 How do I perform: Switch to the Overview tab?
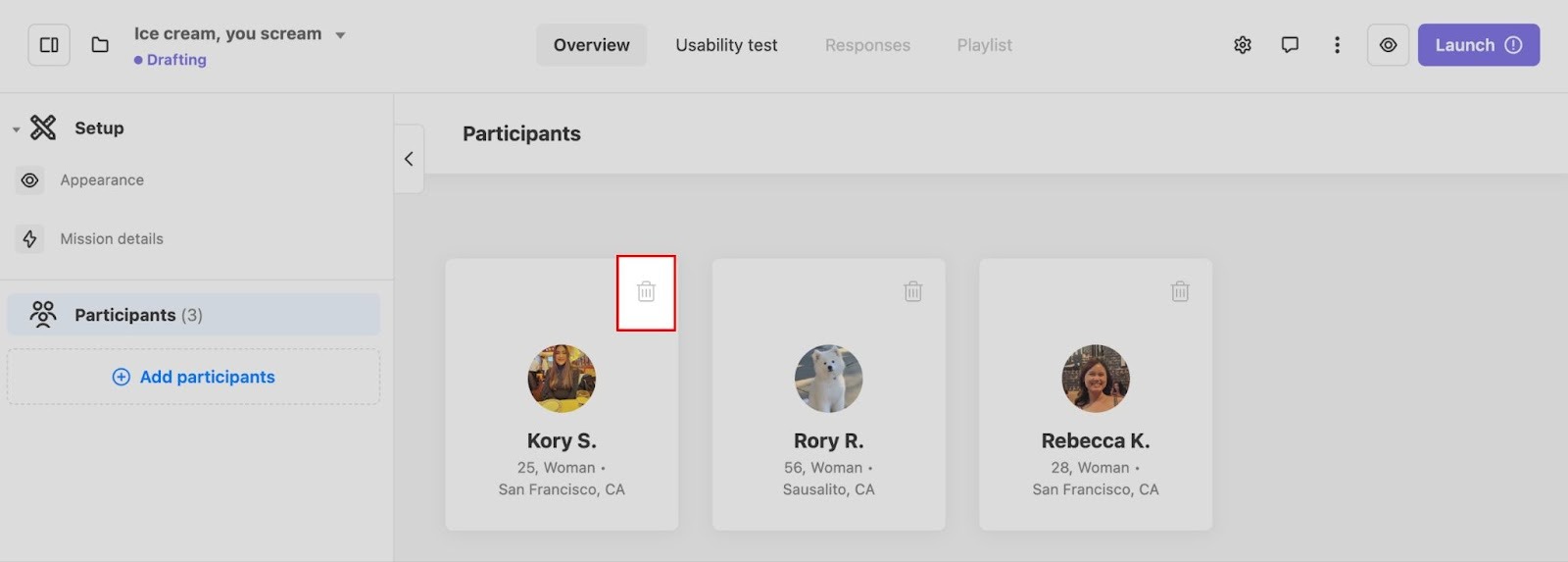[591, 45]
